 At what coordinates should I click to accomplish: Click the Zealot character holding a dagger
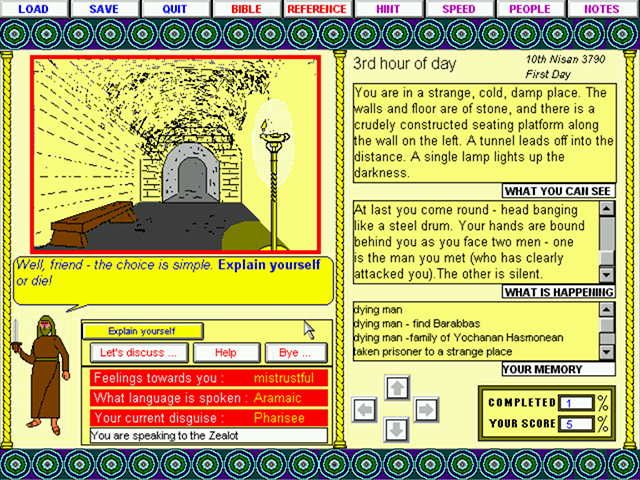point(42,374)
